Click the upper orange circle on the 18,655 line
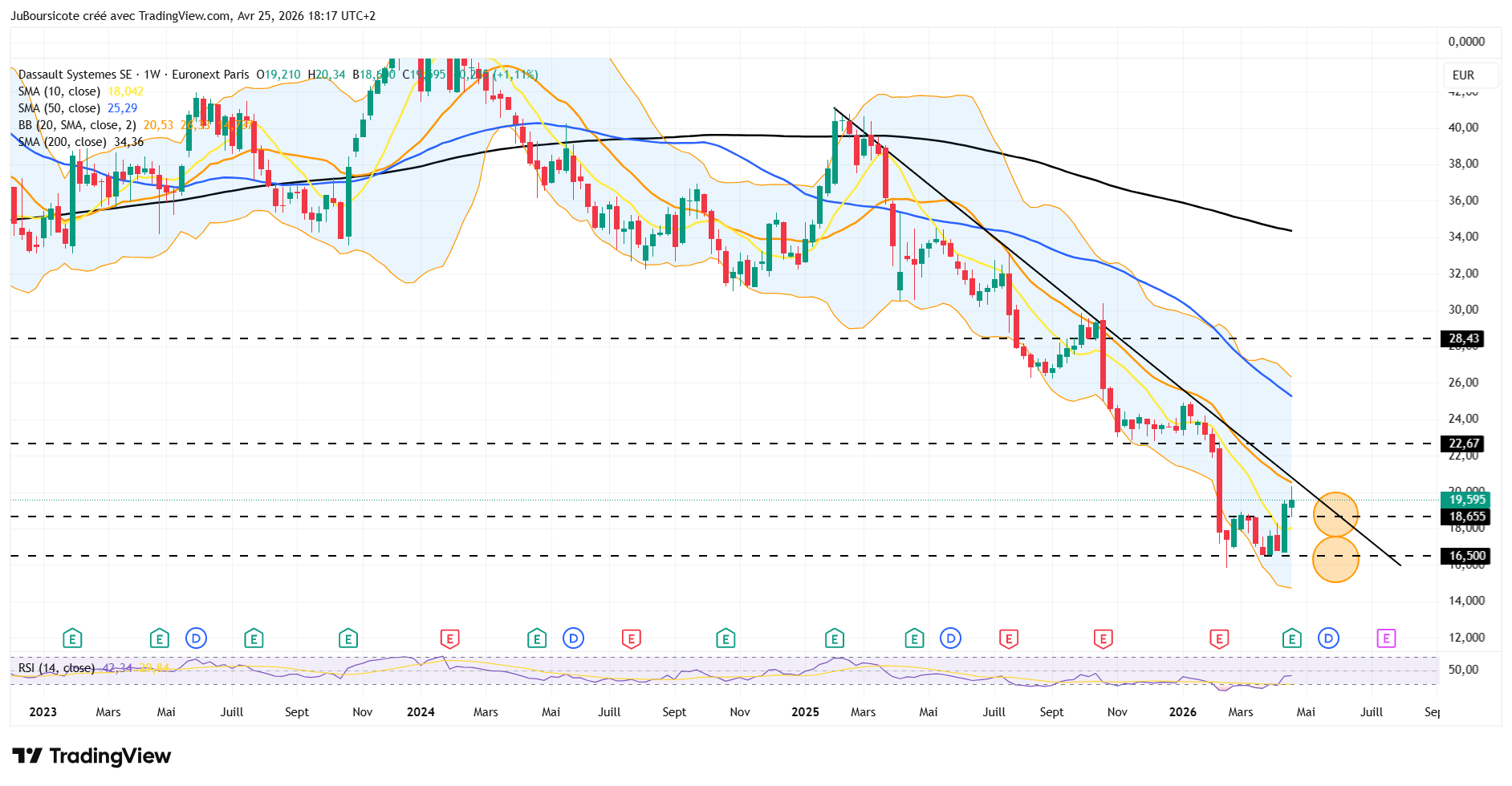Viewport: 1512px width, 786px height. tap(1335, 514)
